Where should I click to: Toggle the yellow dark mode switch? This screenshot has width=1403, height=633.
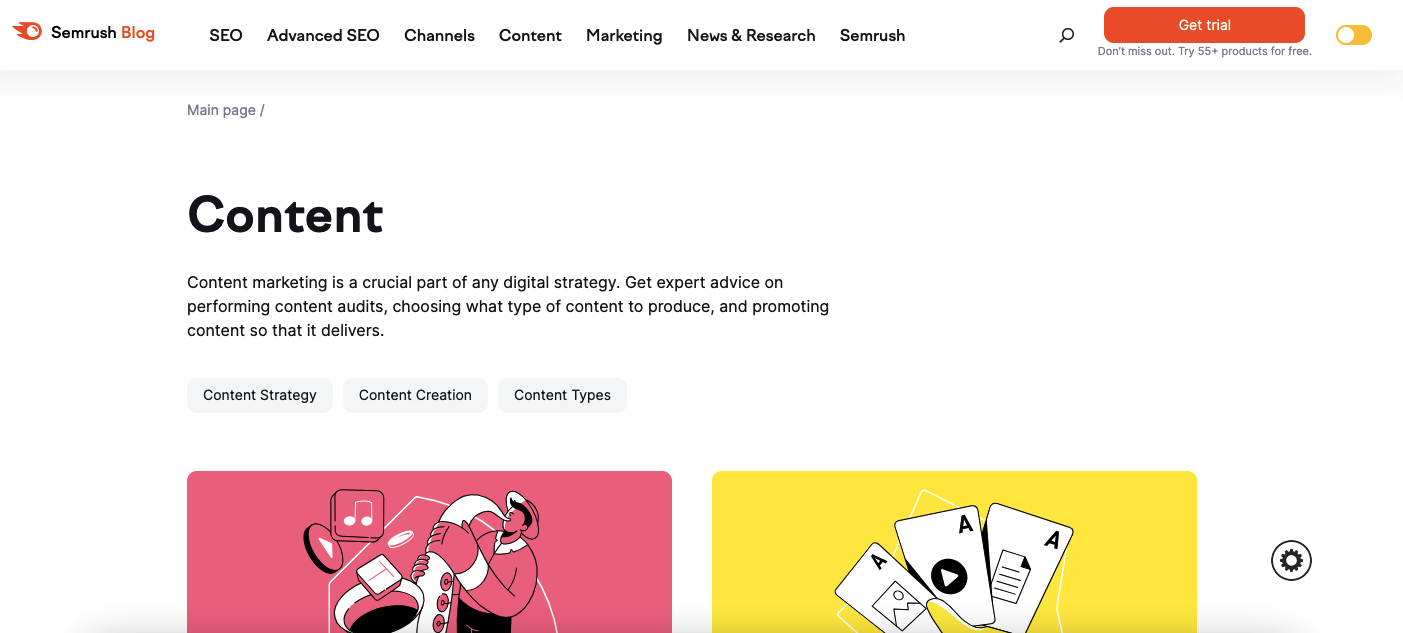(x=1354, y=35)
